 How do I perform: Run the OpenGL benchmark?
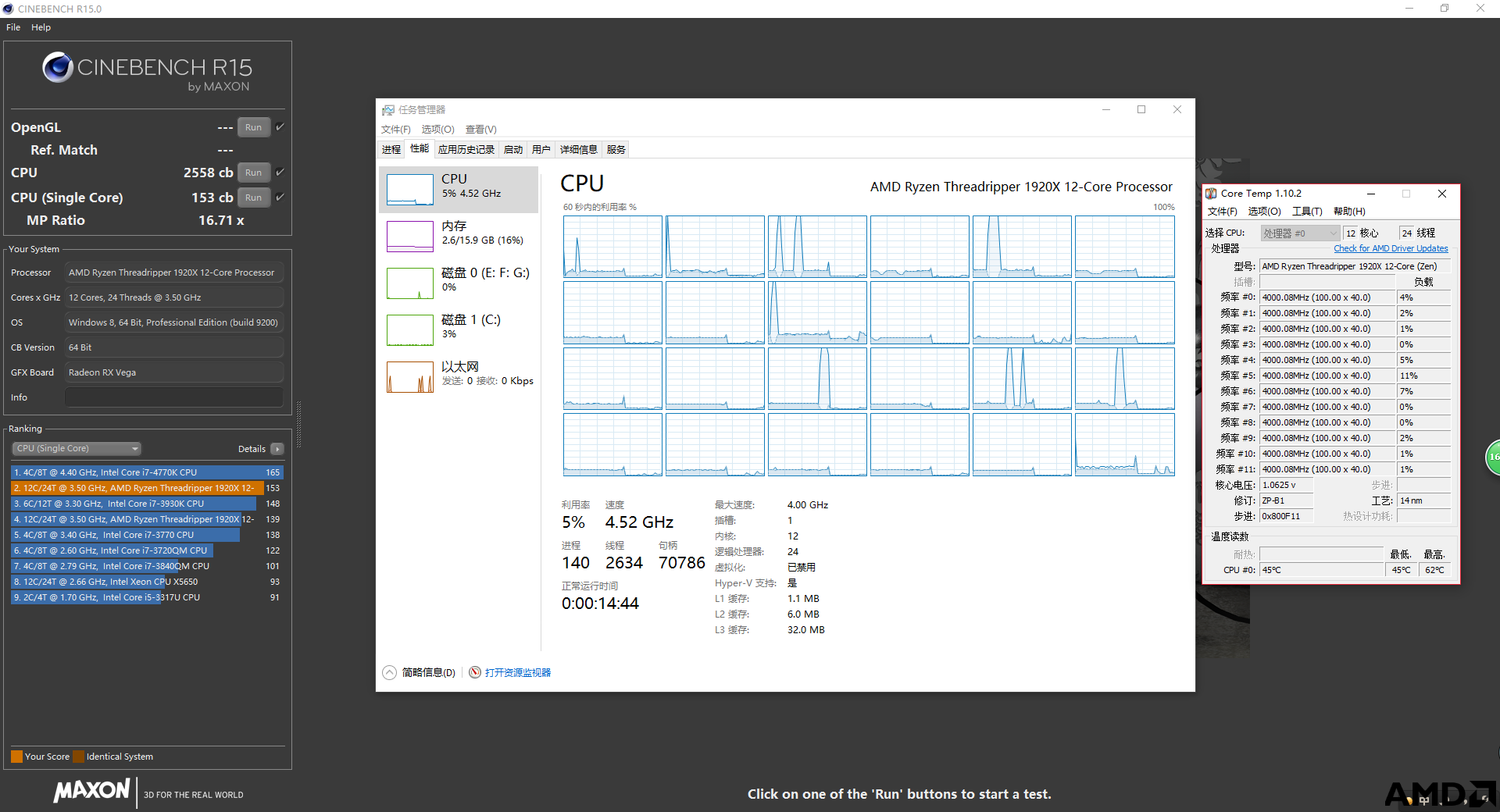click(253, 127)
